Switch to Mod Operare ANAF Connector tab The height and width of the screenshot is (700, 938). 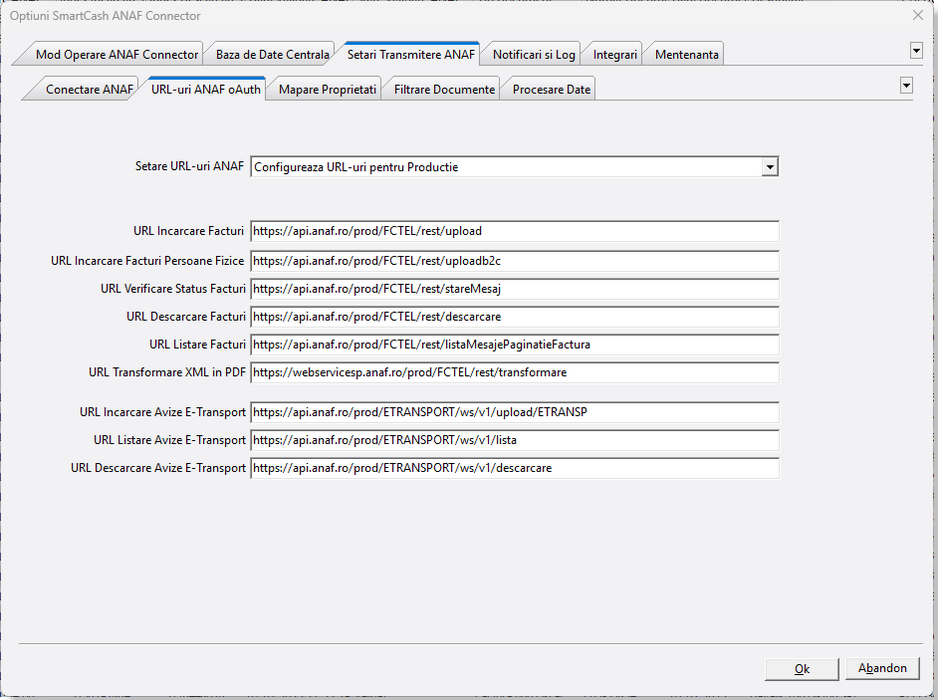click(x=116, y=54)
